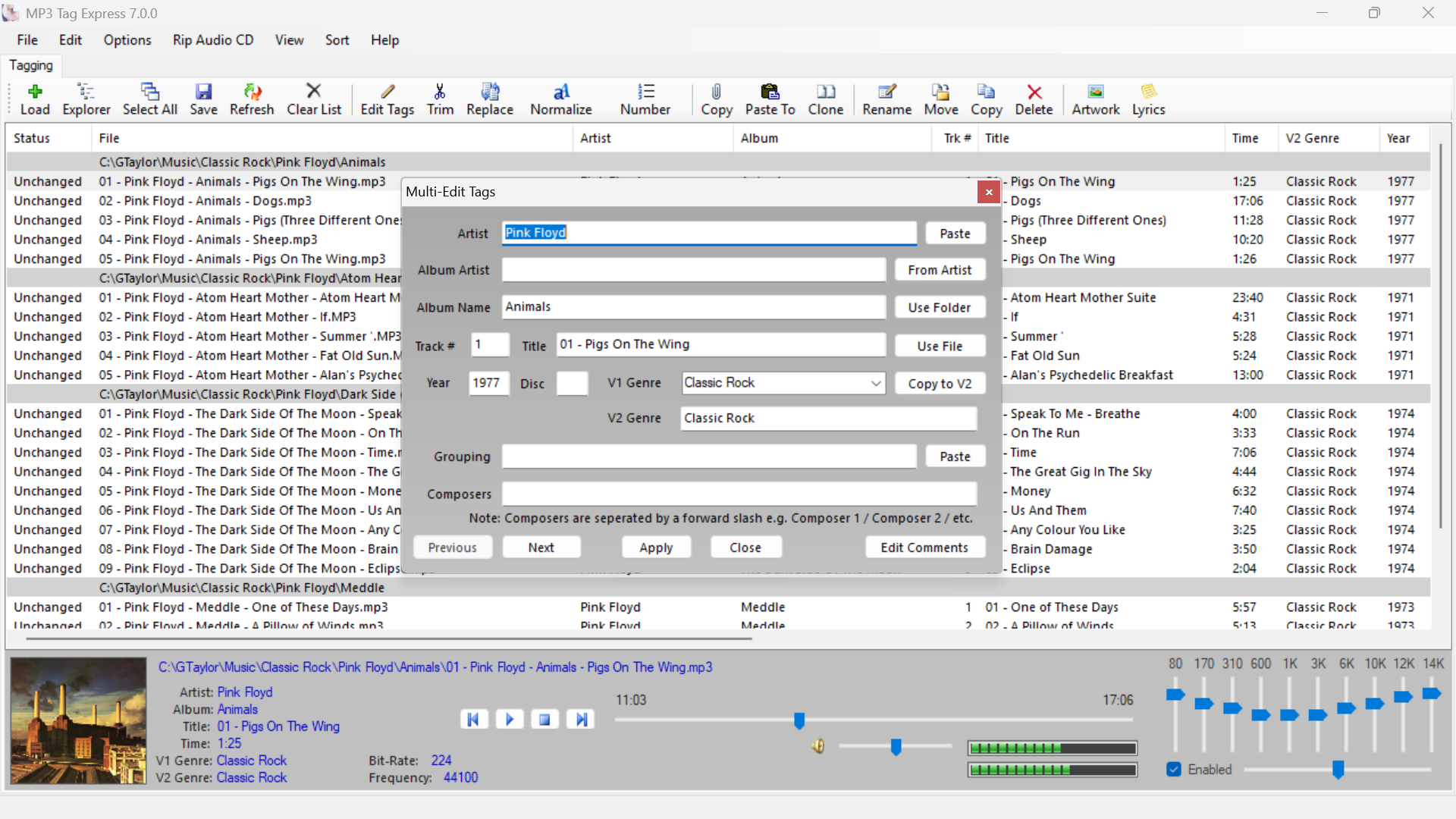The width and height of the screenshot is (1456, 819).
Task: Refresh the file list
Action: [x=252, y=99]
